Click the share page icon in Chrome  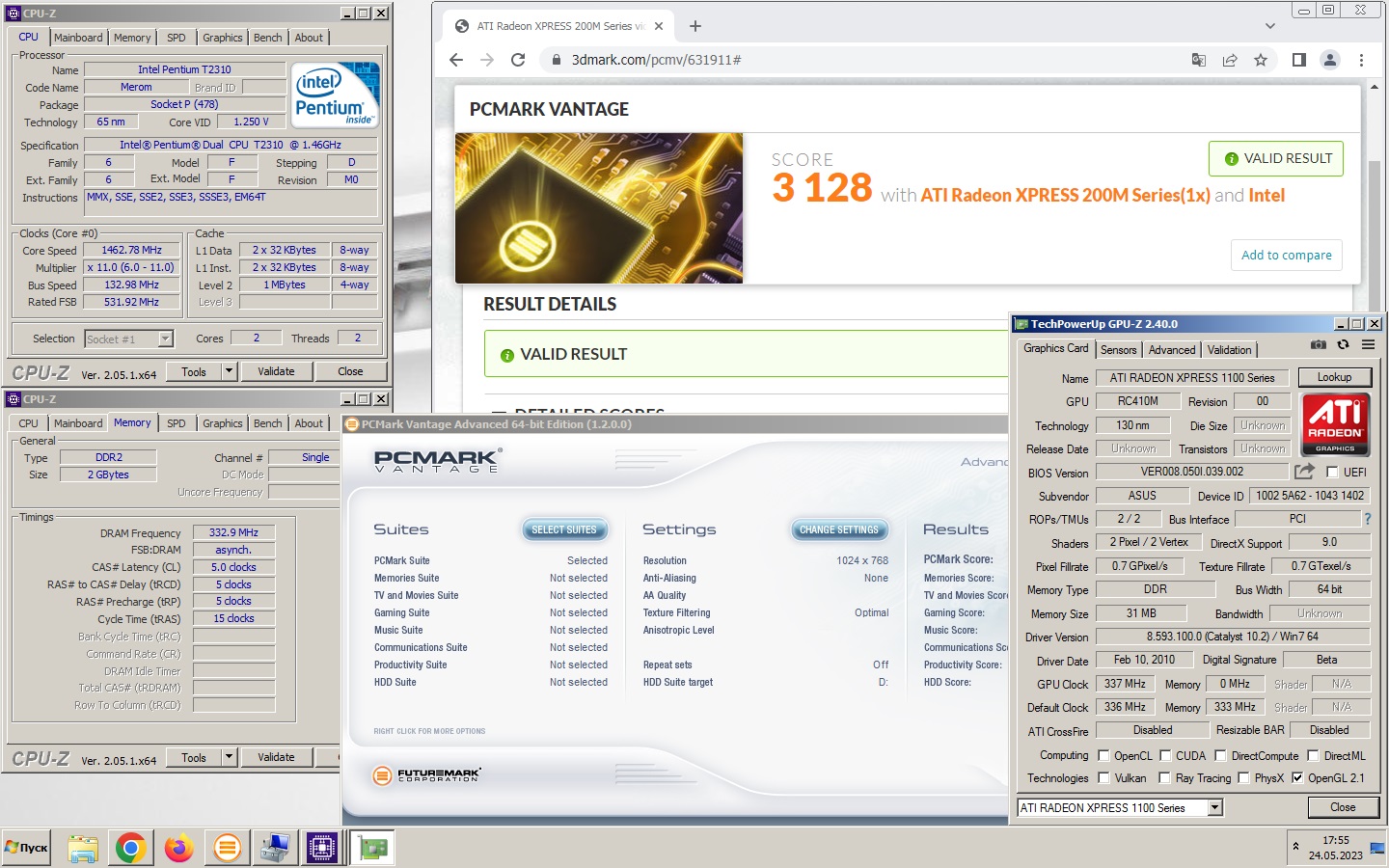click(1230, 60)
